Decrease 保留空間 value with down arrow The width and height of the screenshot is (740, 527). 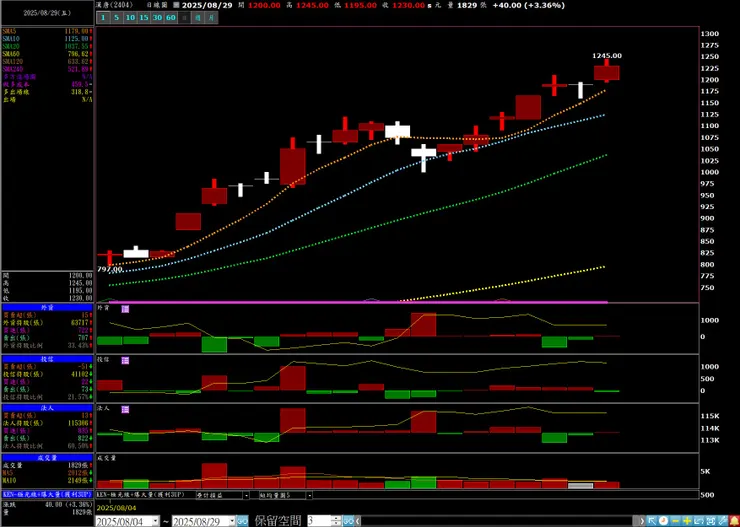pyautogui.click(x=337, y=524)
